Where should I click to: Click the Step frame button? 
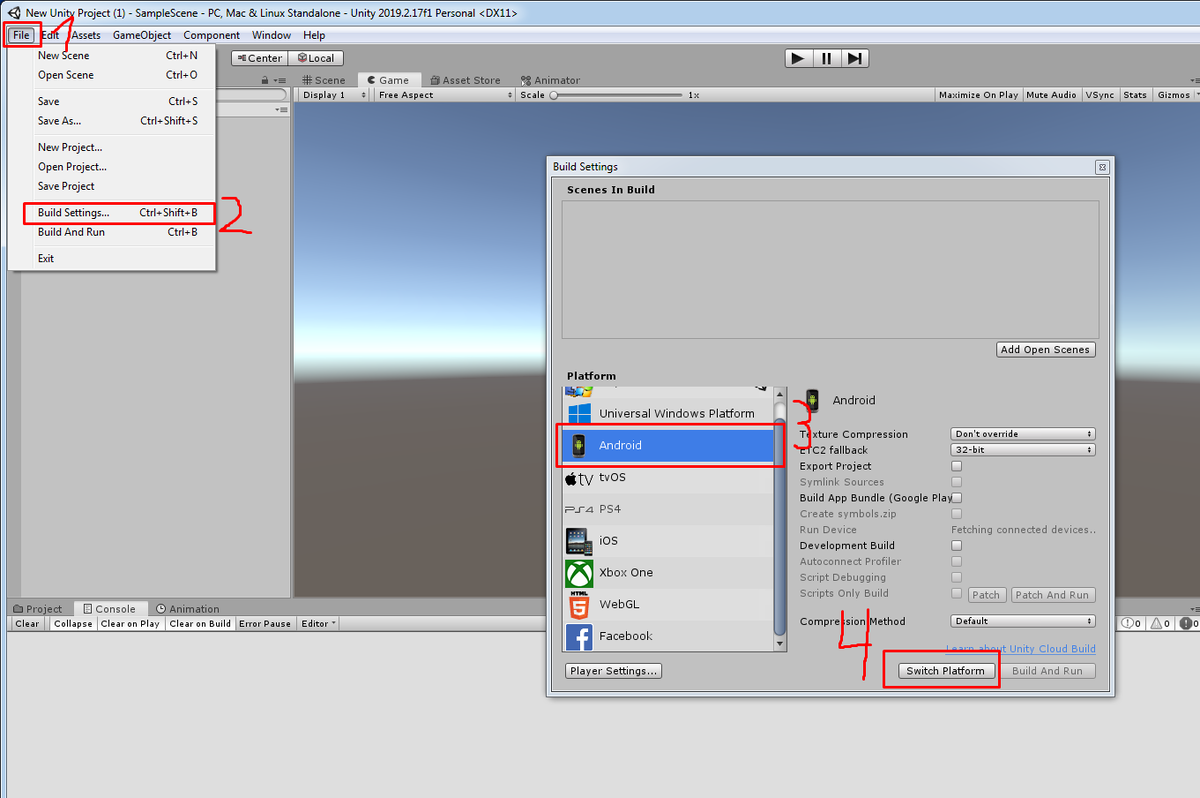854,58
